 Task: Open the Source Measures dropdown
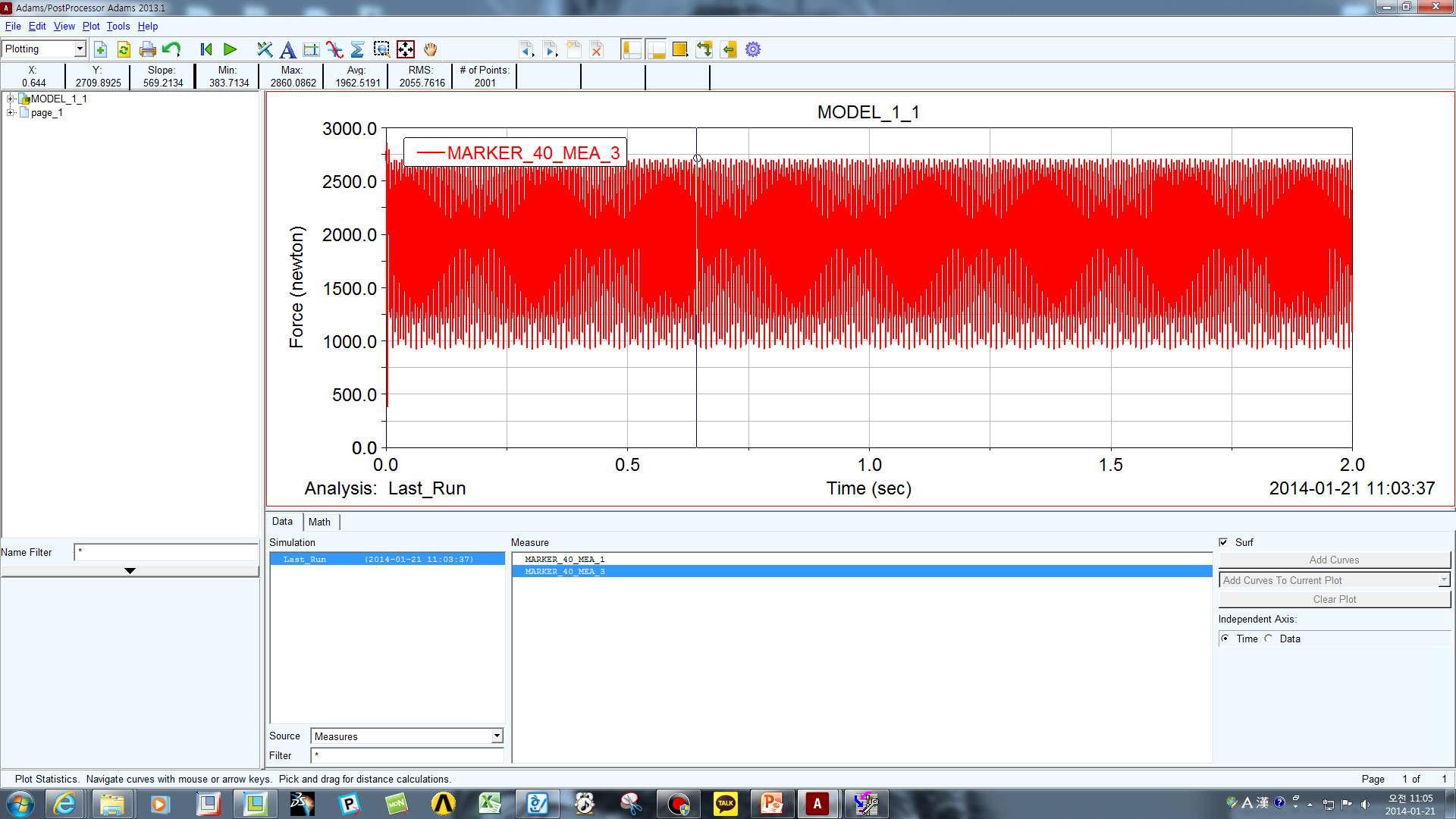coord(406,736)
